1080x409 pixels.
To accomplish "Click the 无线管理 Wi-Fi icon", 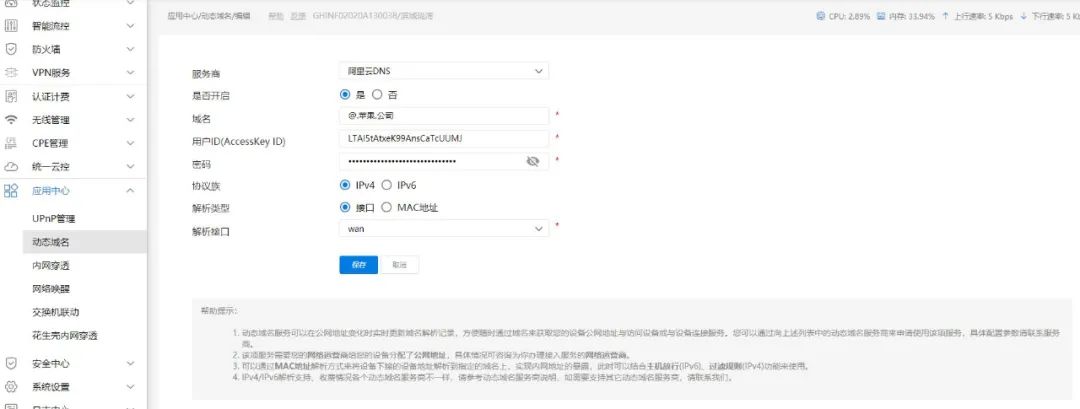I will (11, 120).
